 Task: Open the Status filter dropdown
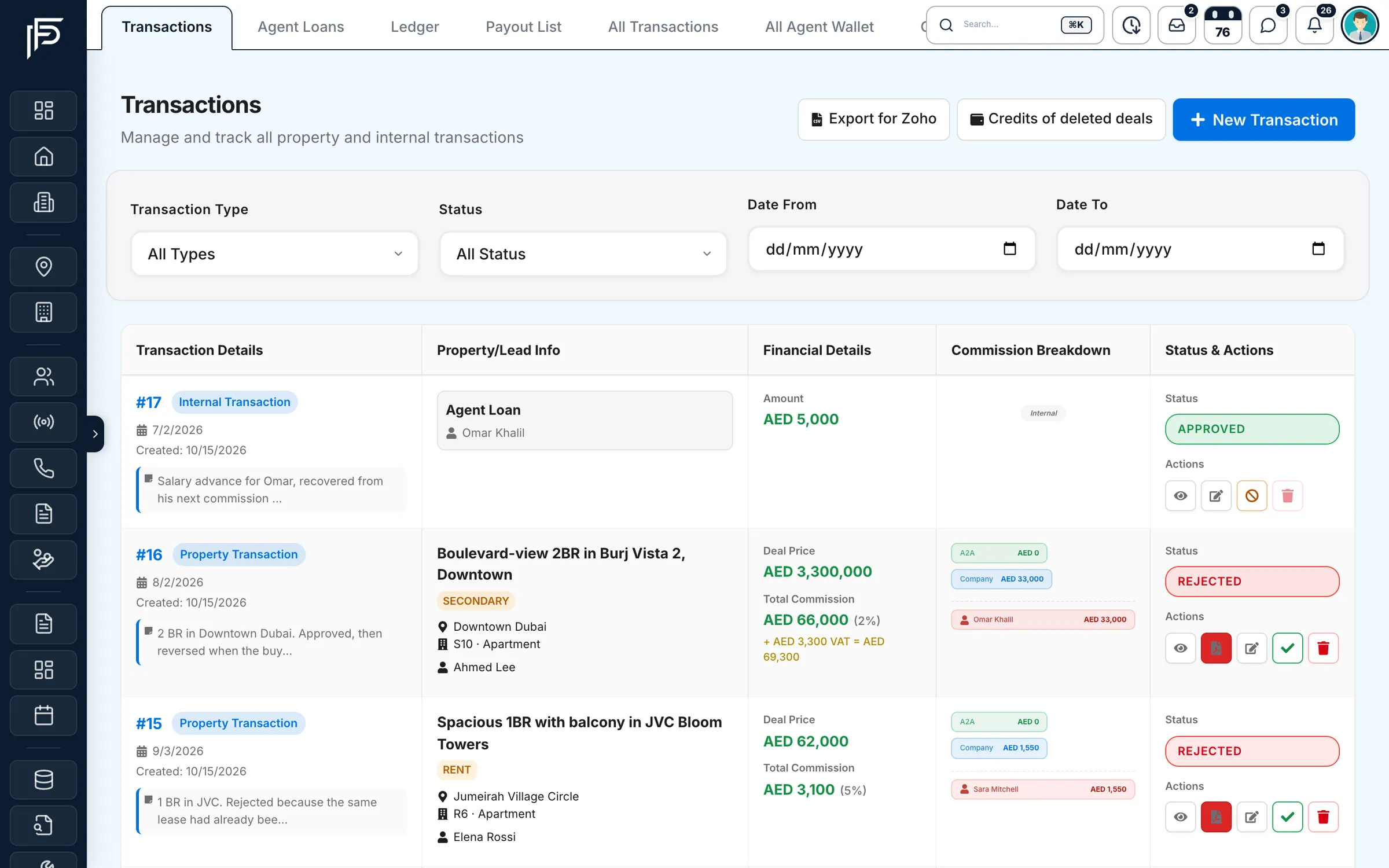583,253
